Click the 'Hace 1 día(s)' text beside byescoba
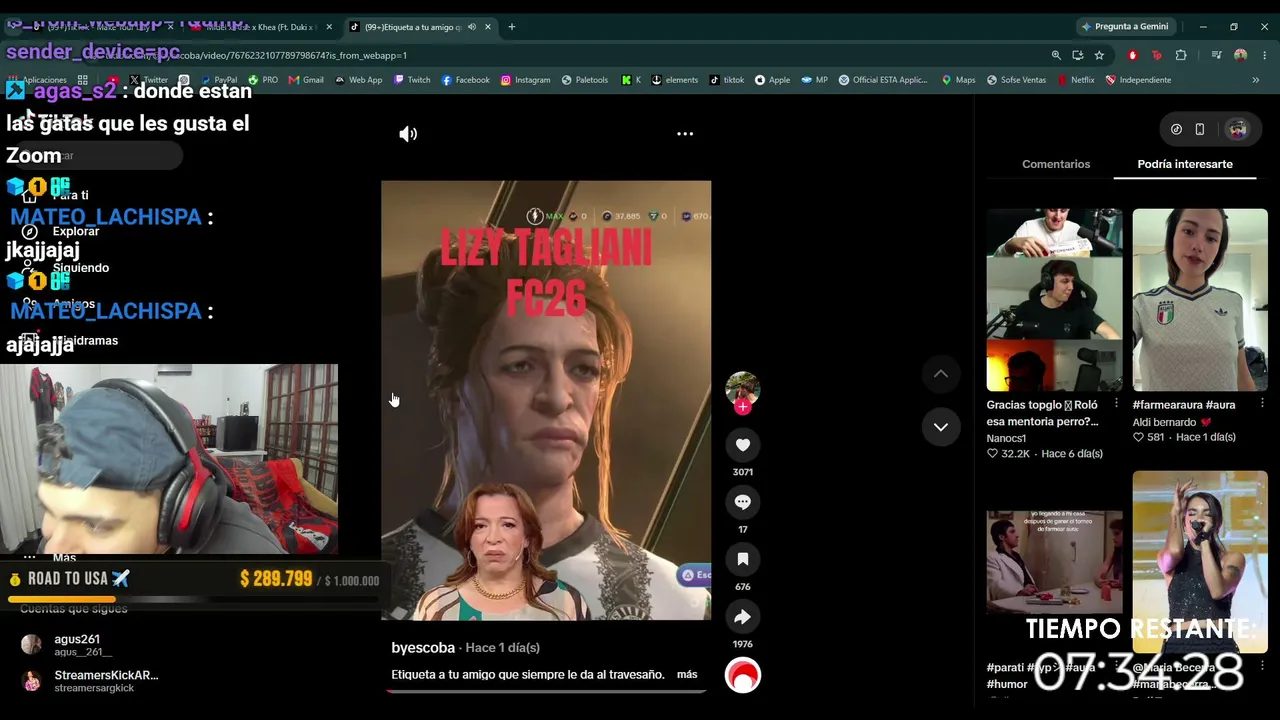The height and width of the screenshot is (720, 1280). coord(502,648)
